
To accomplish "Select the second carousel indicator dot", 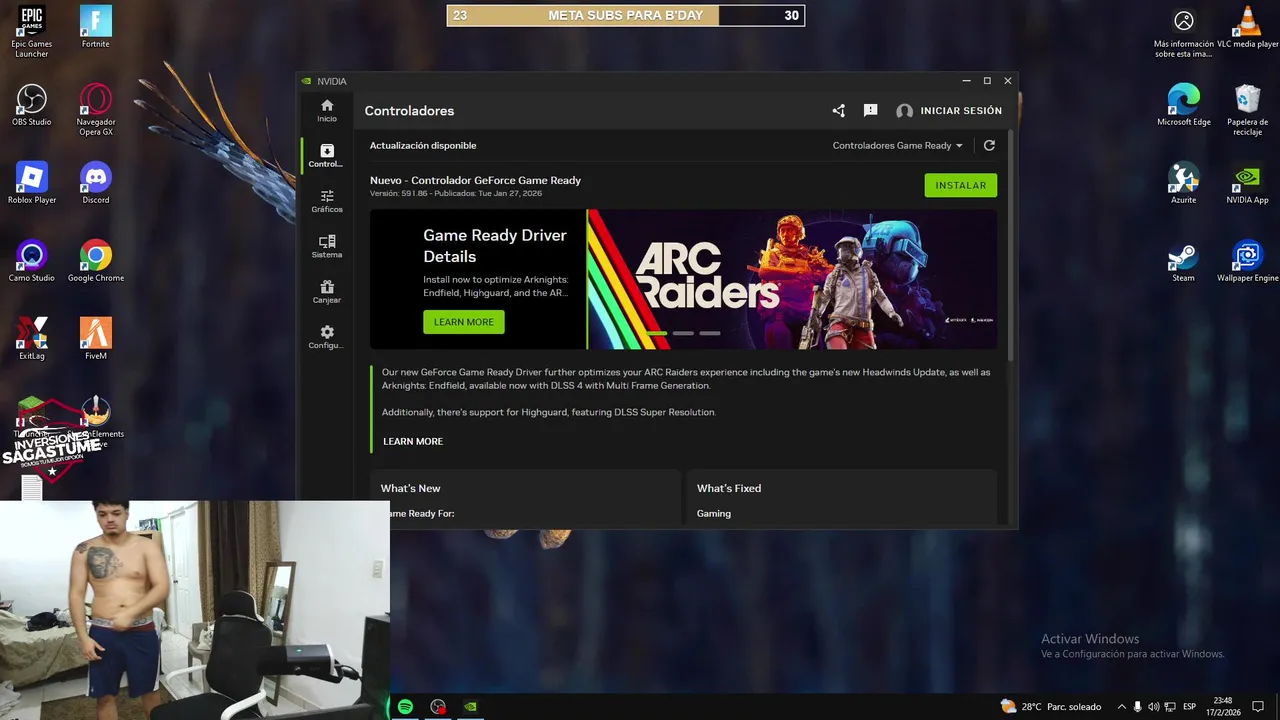I will (x=683, y=333).
